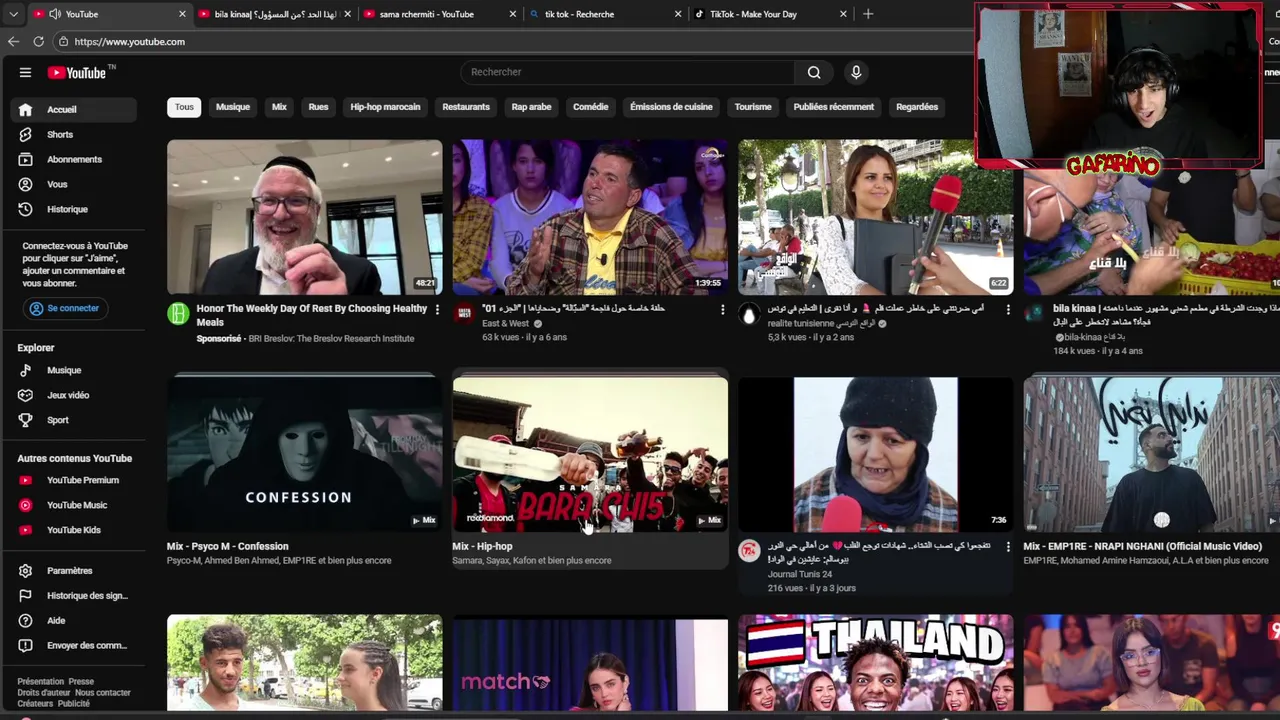Click the search magnifier button
Image resolution: width=1280 pixels, height=720 pixels.
814,72
